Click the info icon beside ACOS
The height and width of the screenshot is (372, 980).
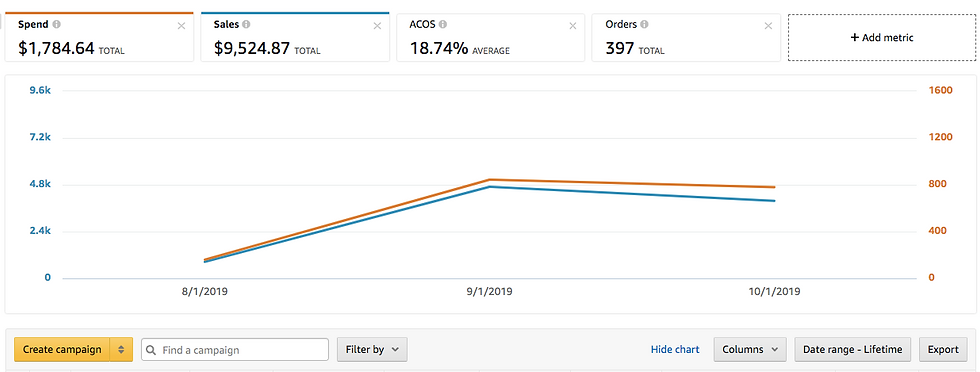click(x=442, y=25)
